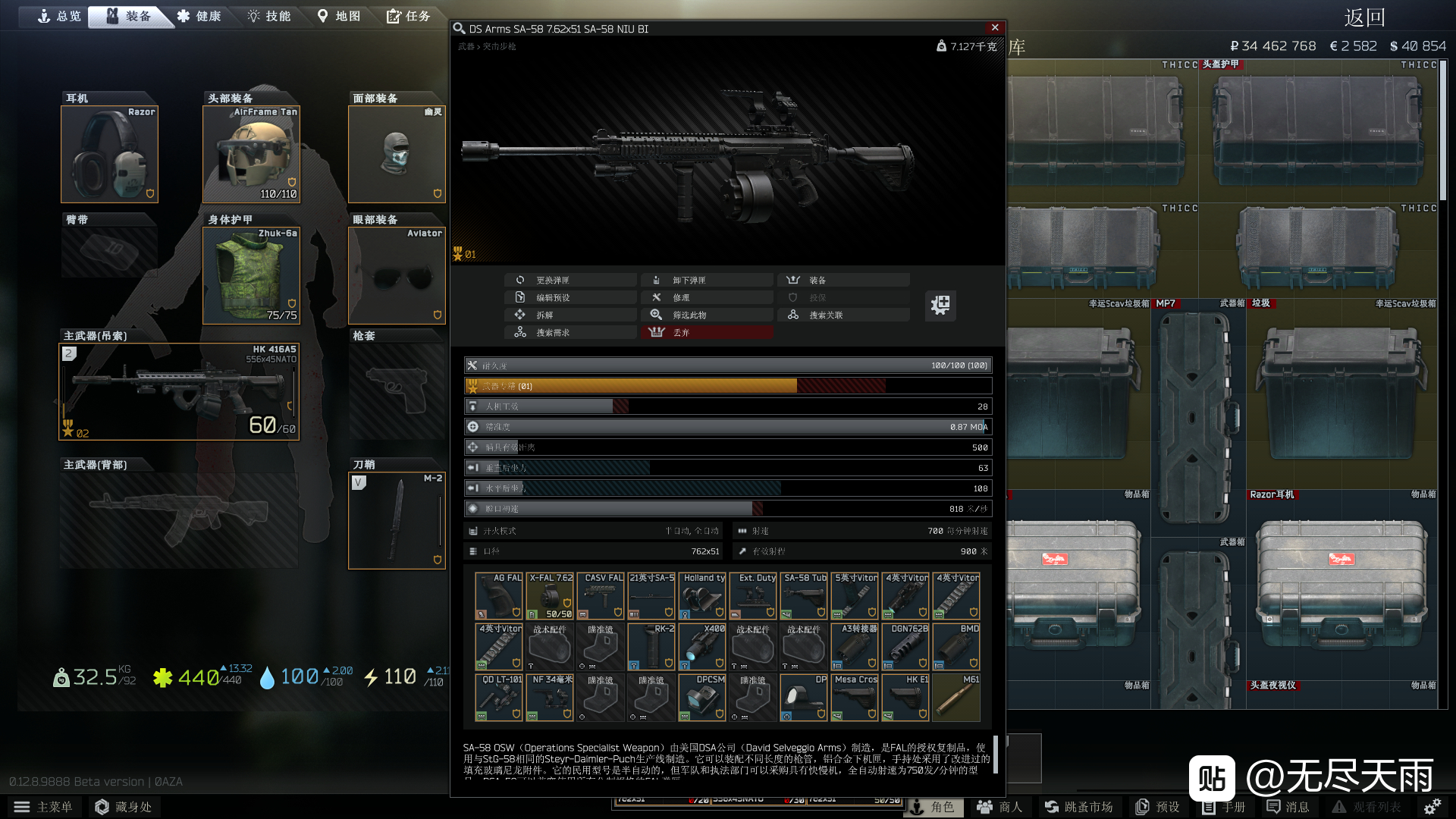Open the settings gears icon in bottom bar

click(x=1432, y=807)
